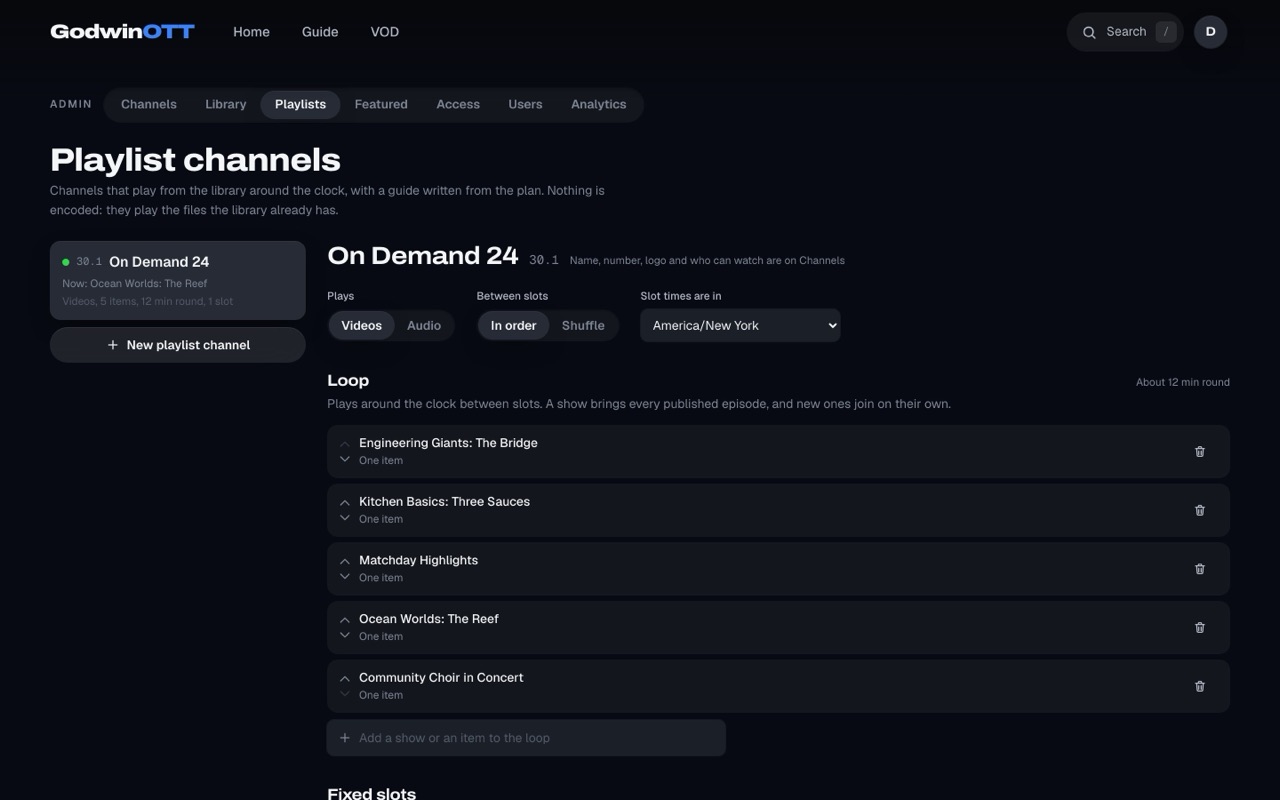
Task: Click the Loop section heading
Action: [348, 380]
